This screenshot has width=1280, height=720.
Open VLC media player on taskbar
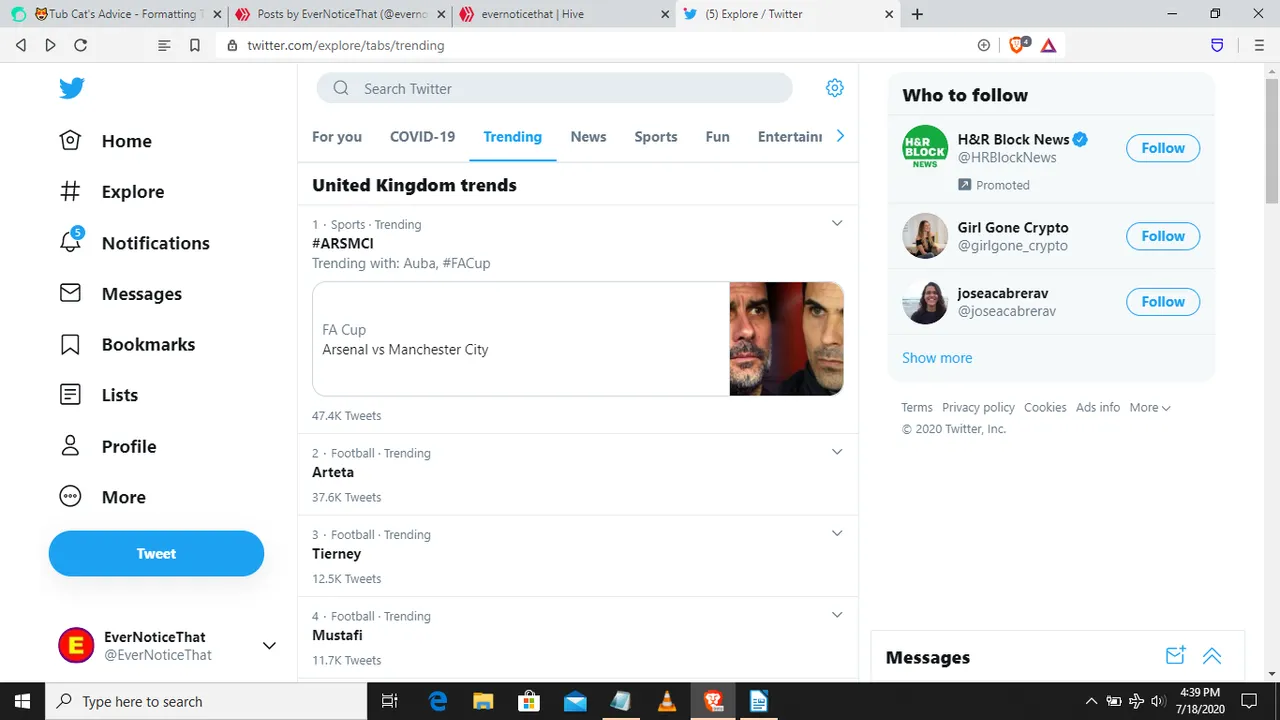(667, 701)
